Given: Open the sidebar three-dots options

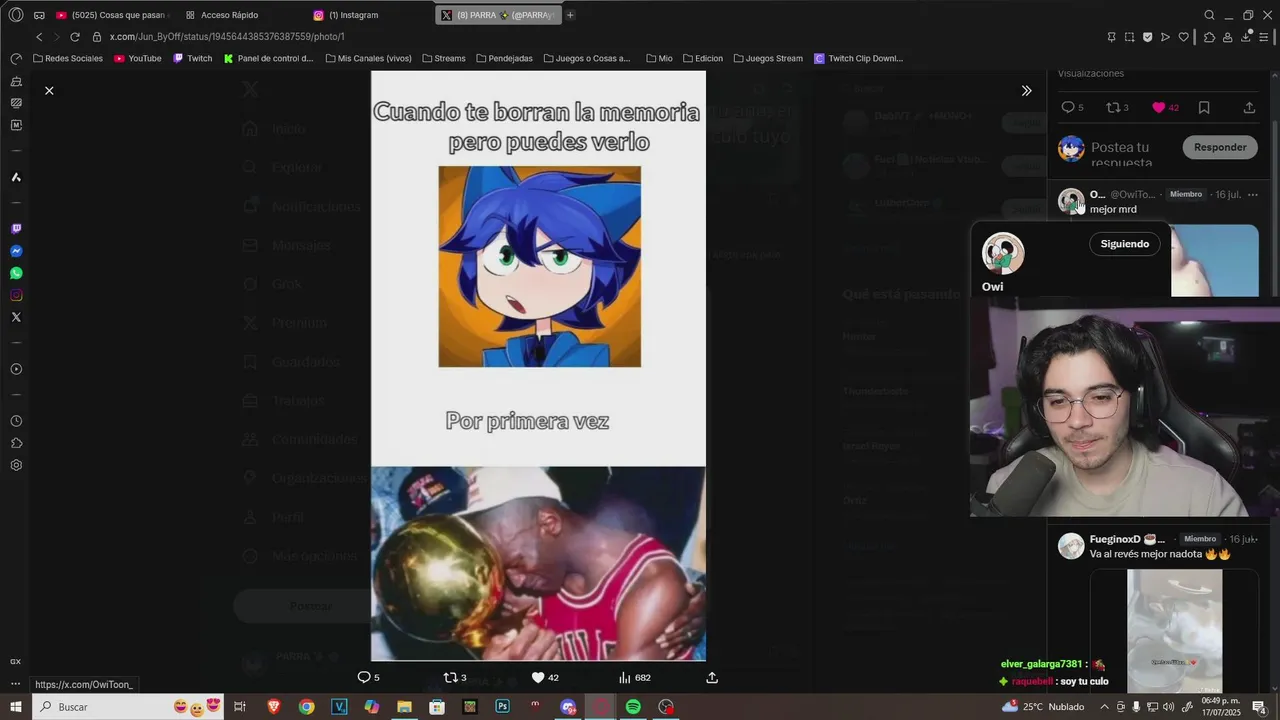Looking at the screenshot, I should click(x=16, y=684).
